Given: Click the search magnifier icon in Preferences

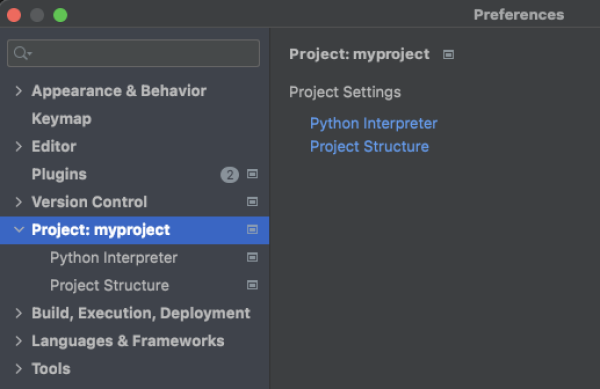Looking at the screenshot, I should 22,53.
